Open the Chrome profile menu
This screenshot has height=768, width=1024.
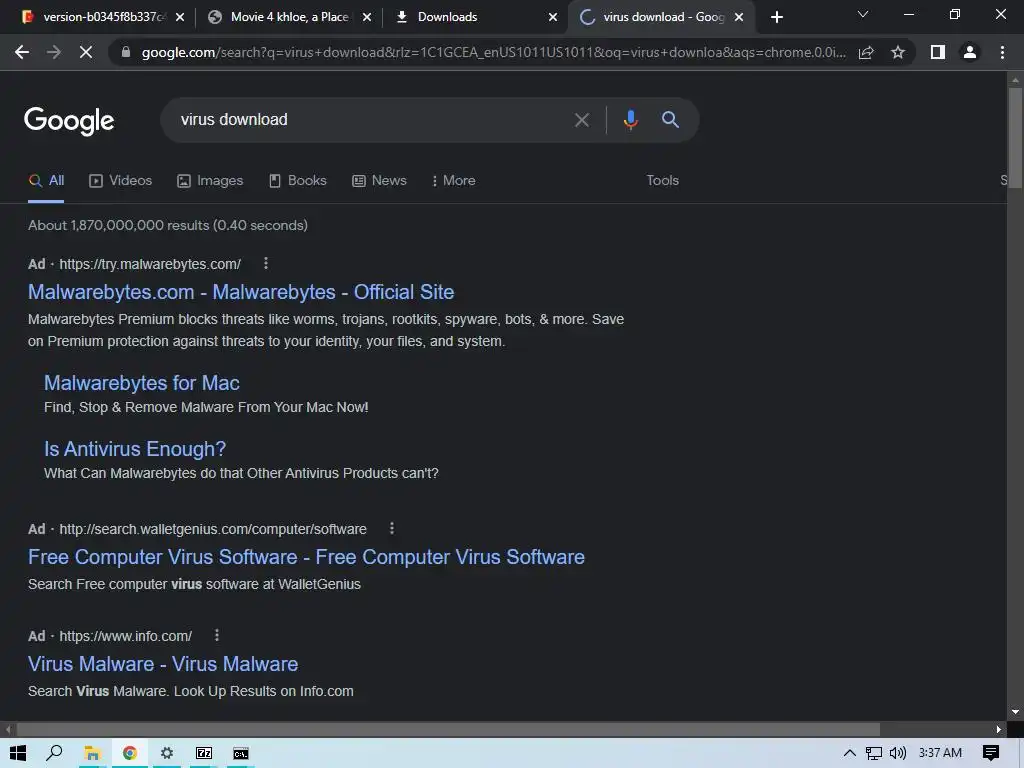tap(970, 52)
